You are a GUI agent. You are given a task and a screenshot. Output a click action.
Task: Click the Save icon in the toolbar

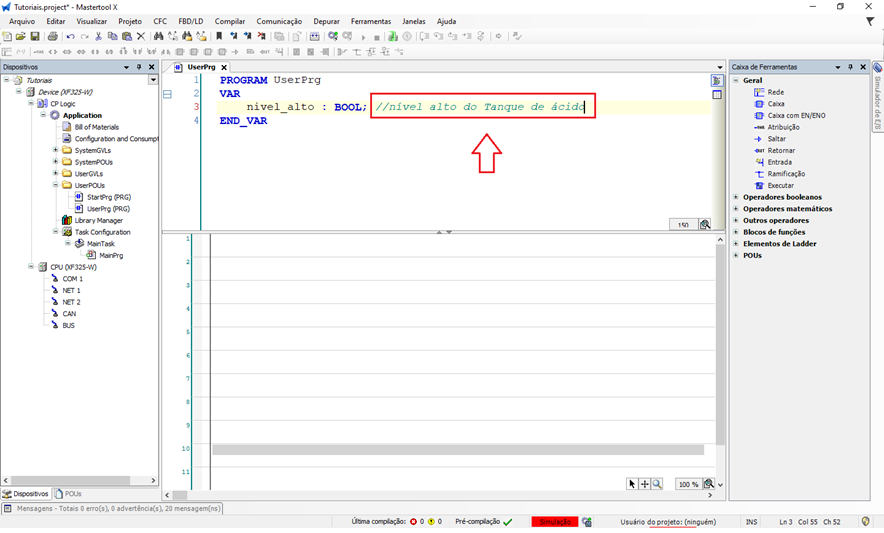35,36
